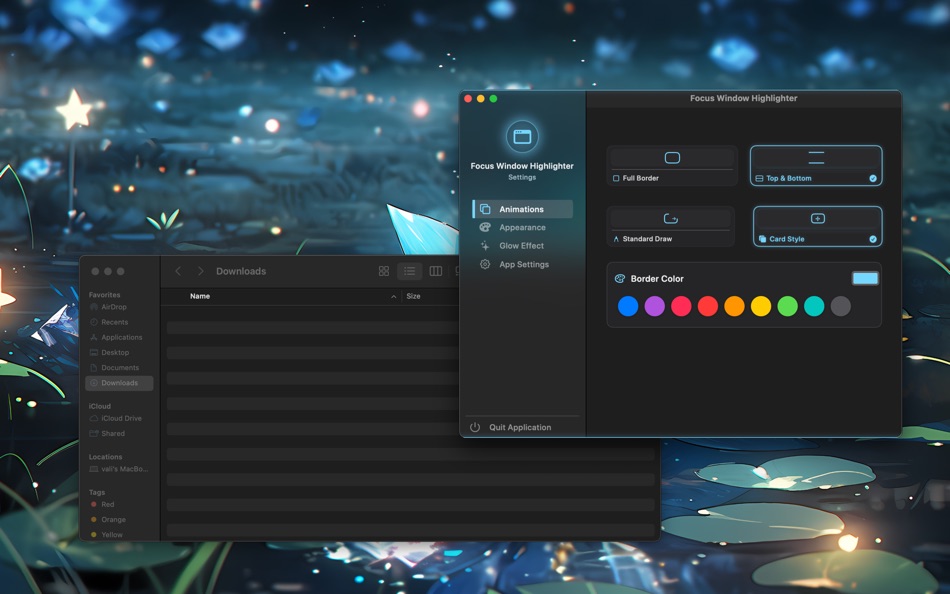Open Recents in Finder sidebar
The width and height of the screenshot is (950, 594).
click(x=115, y=322)
